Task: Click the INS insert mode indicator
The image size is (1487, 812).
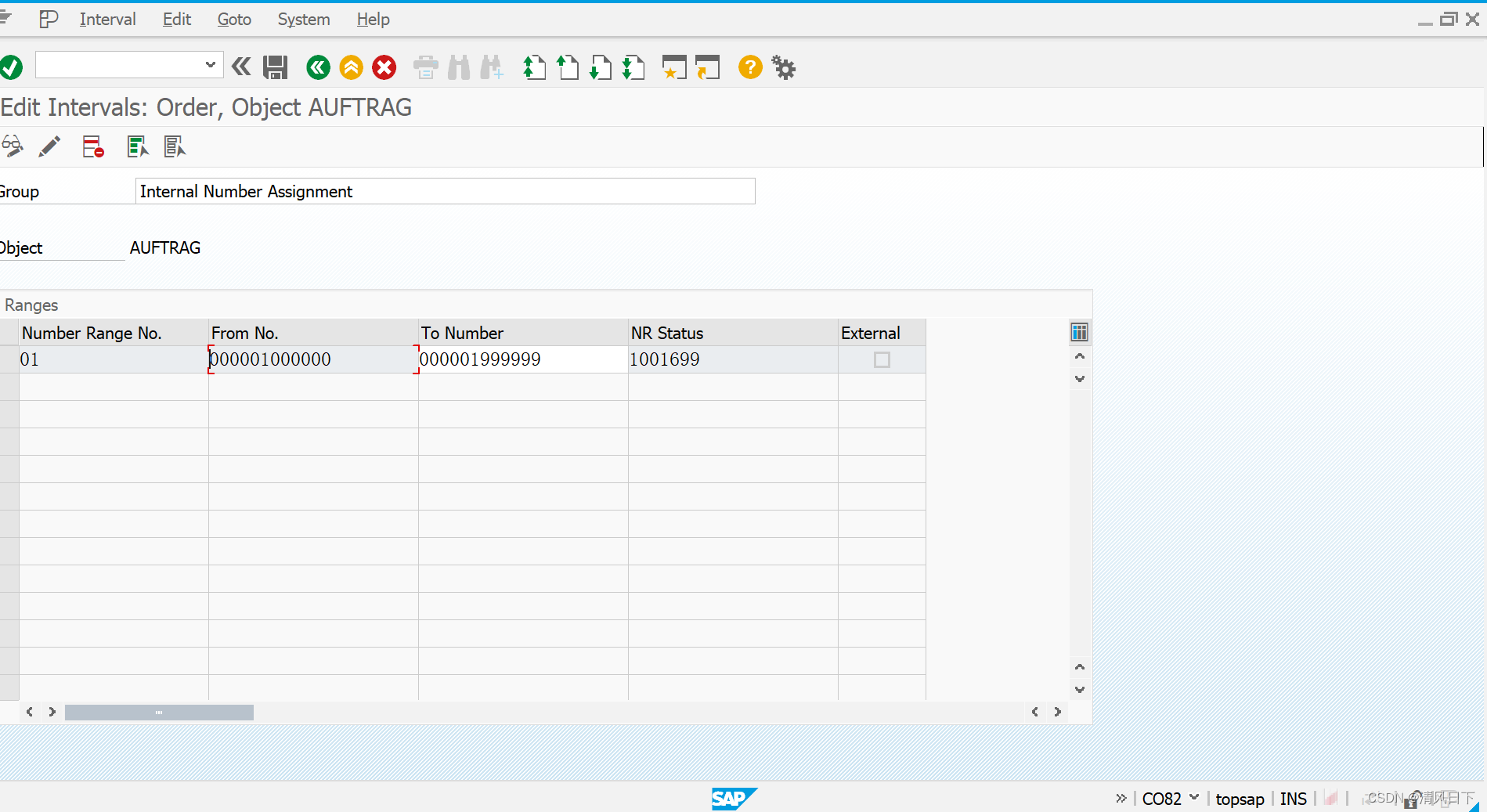Action: click(1294, 799)
